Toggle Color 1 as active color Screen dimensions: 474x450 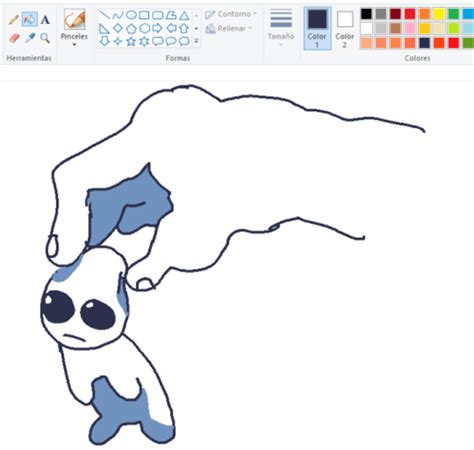click(317, 28)
